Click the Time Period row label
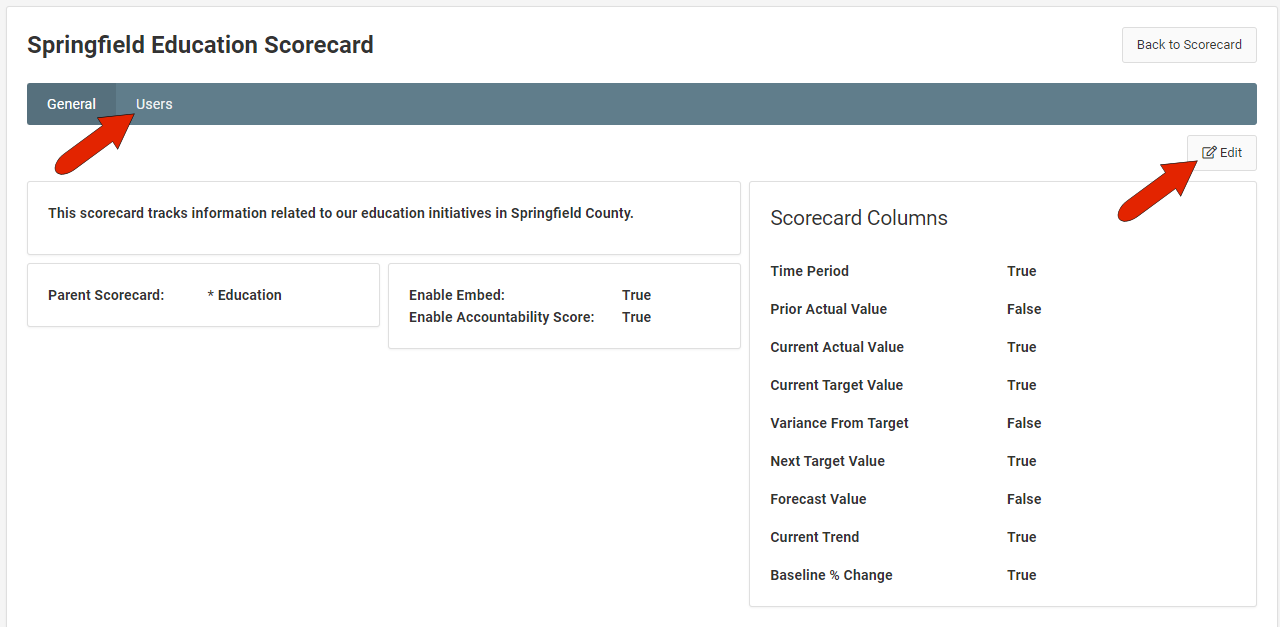1280x627 pixels. (809, 271)
